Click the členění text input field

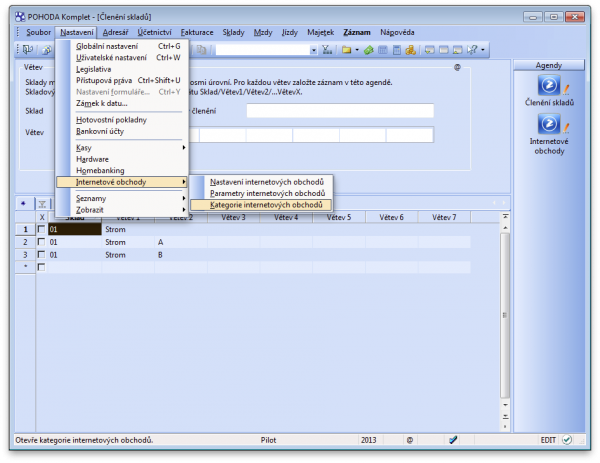coord(340,111)
